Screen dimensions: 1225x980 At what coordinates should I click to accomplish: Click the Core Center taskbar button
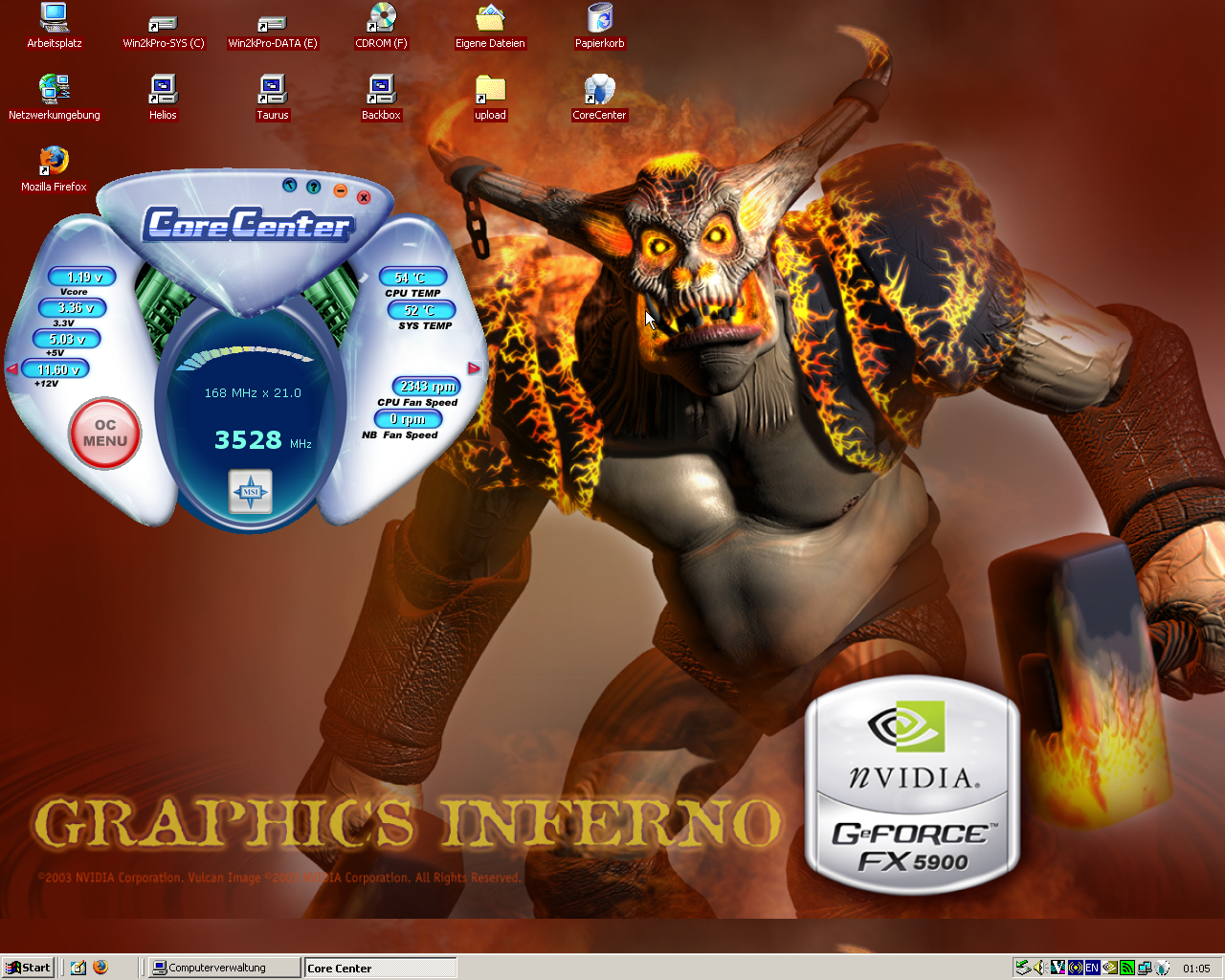coord(380,968)
